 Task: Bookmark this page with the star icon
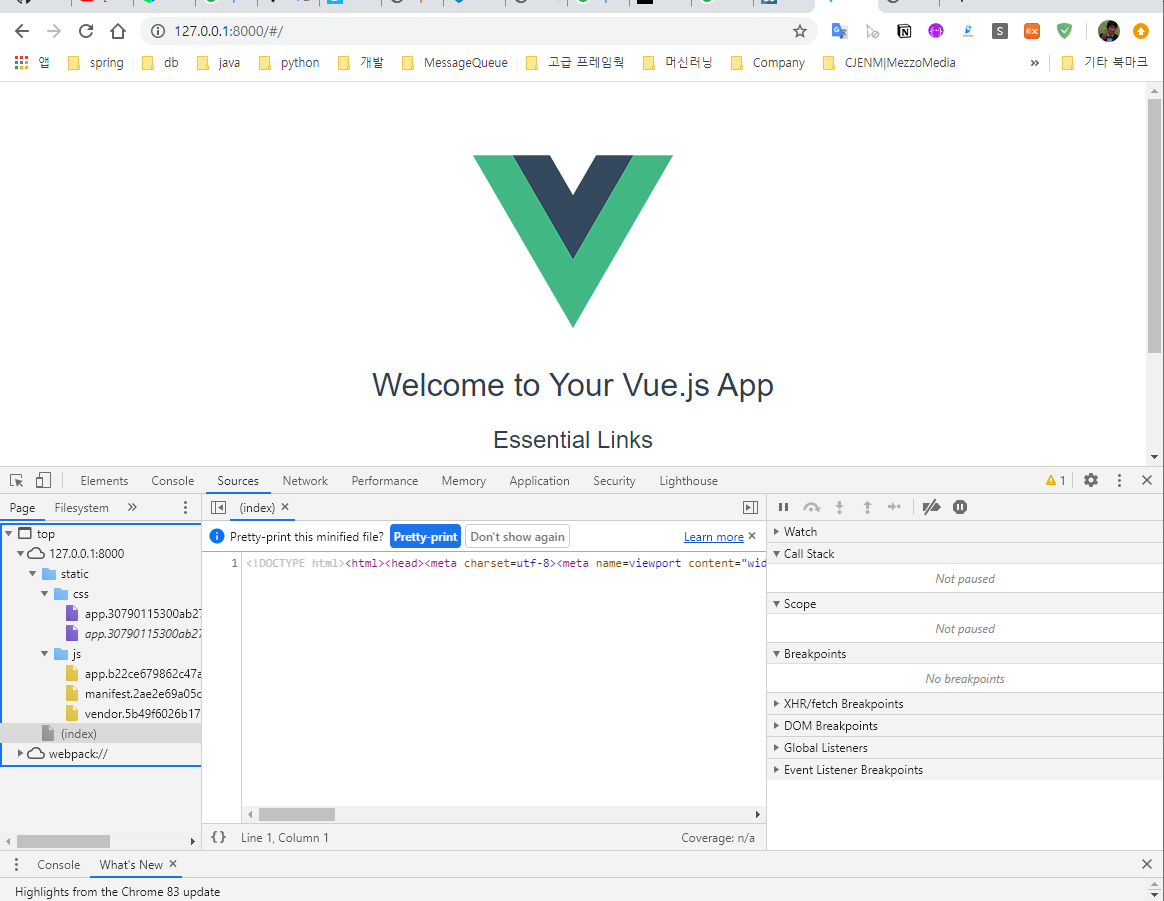[x=800, y=31]
